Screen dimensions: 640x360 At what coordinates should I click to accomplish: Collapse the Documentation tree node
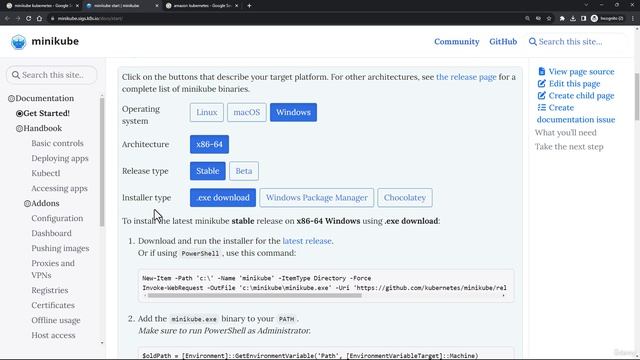[11, 98]
